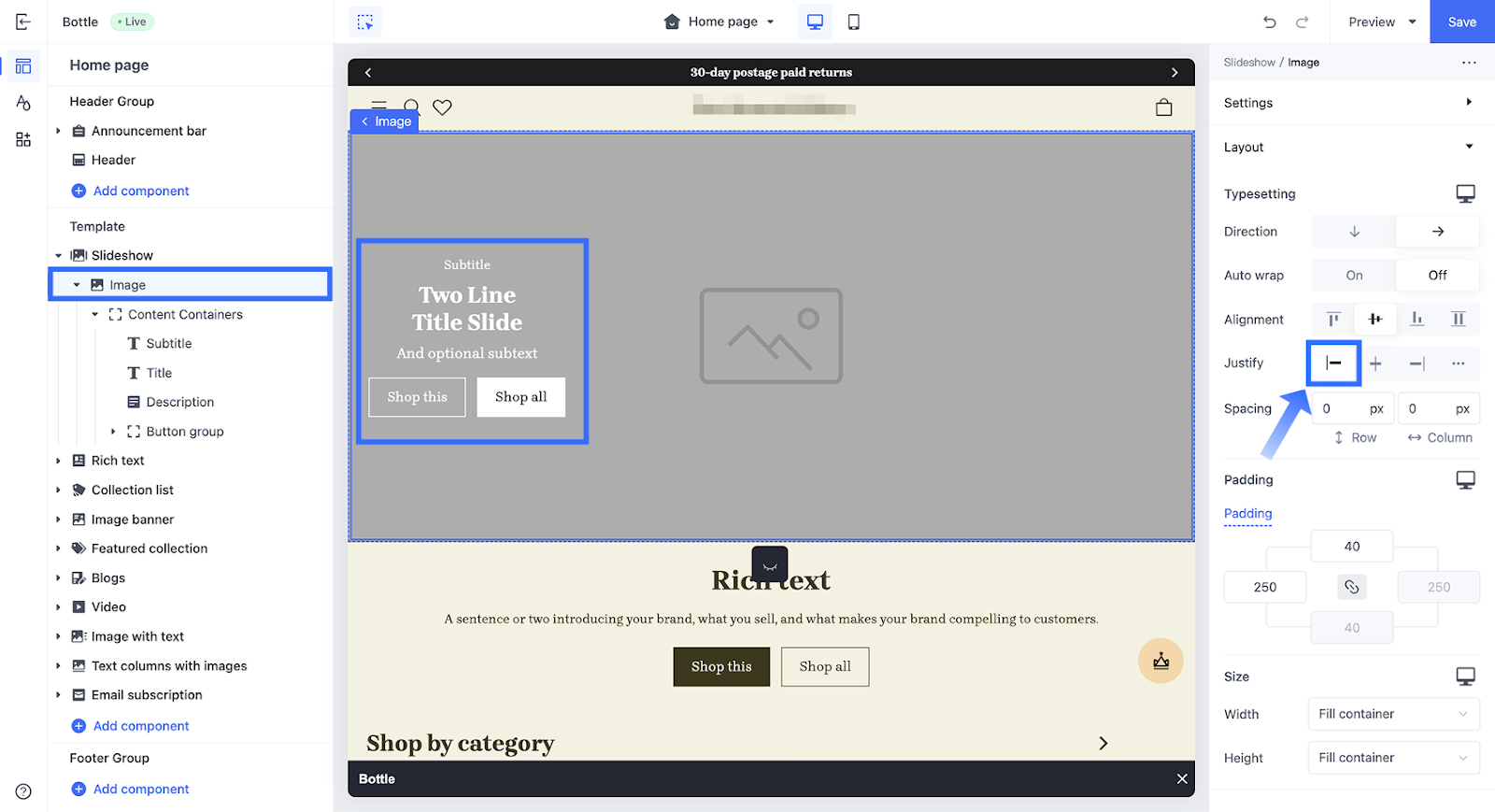Click the Typesetting desktop device icon
Viewport: 1495px width, 812px height.
click(1465, 193)
